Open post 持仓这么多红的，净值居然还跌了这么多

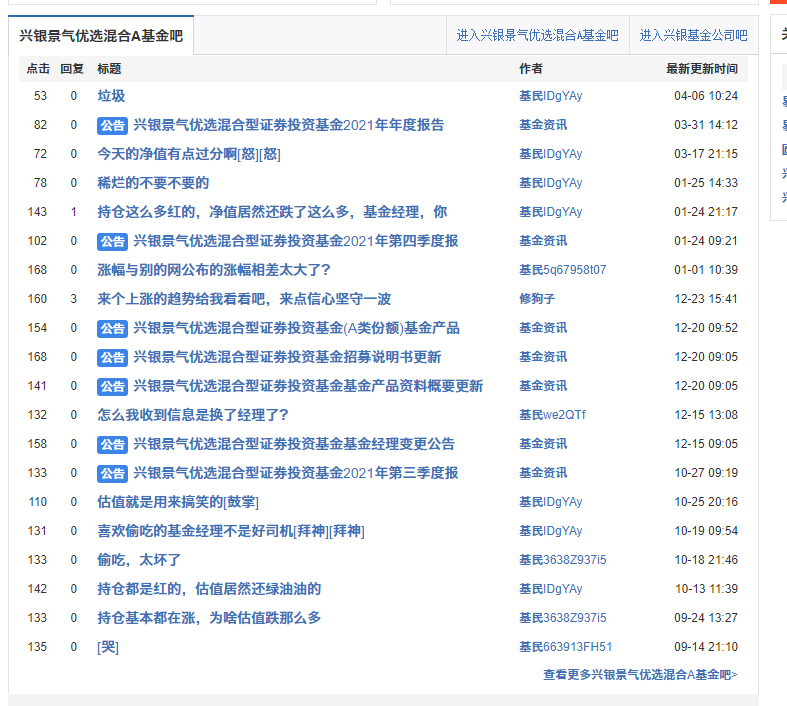[x=272, y=212]
